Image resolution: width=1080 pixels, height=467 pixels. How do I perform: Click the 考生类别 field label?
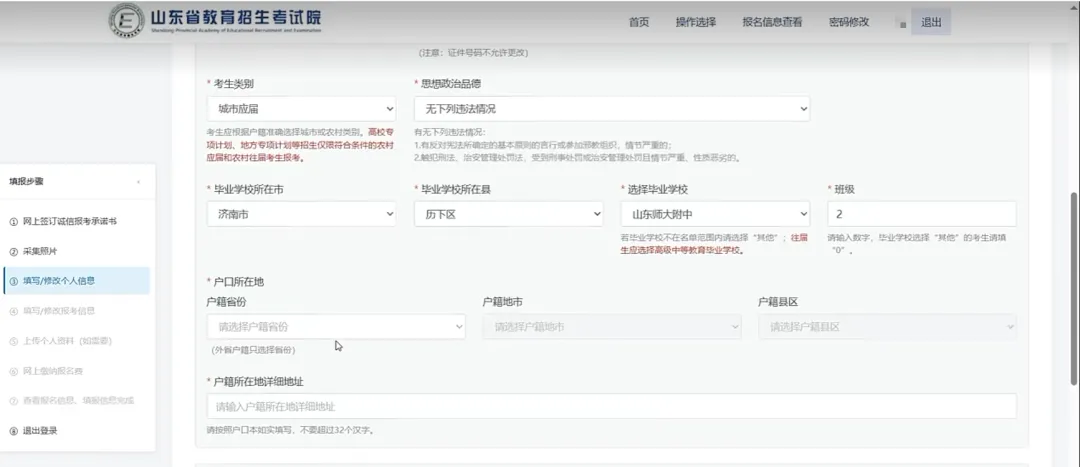coord(233,83)
